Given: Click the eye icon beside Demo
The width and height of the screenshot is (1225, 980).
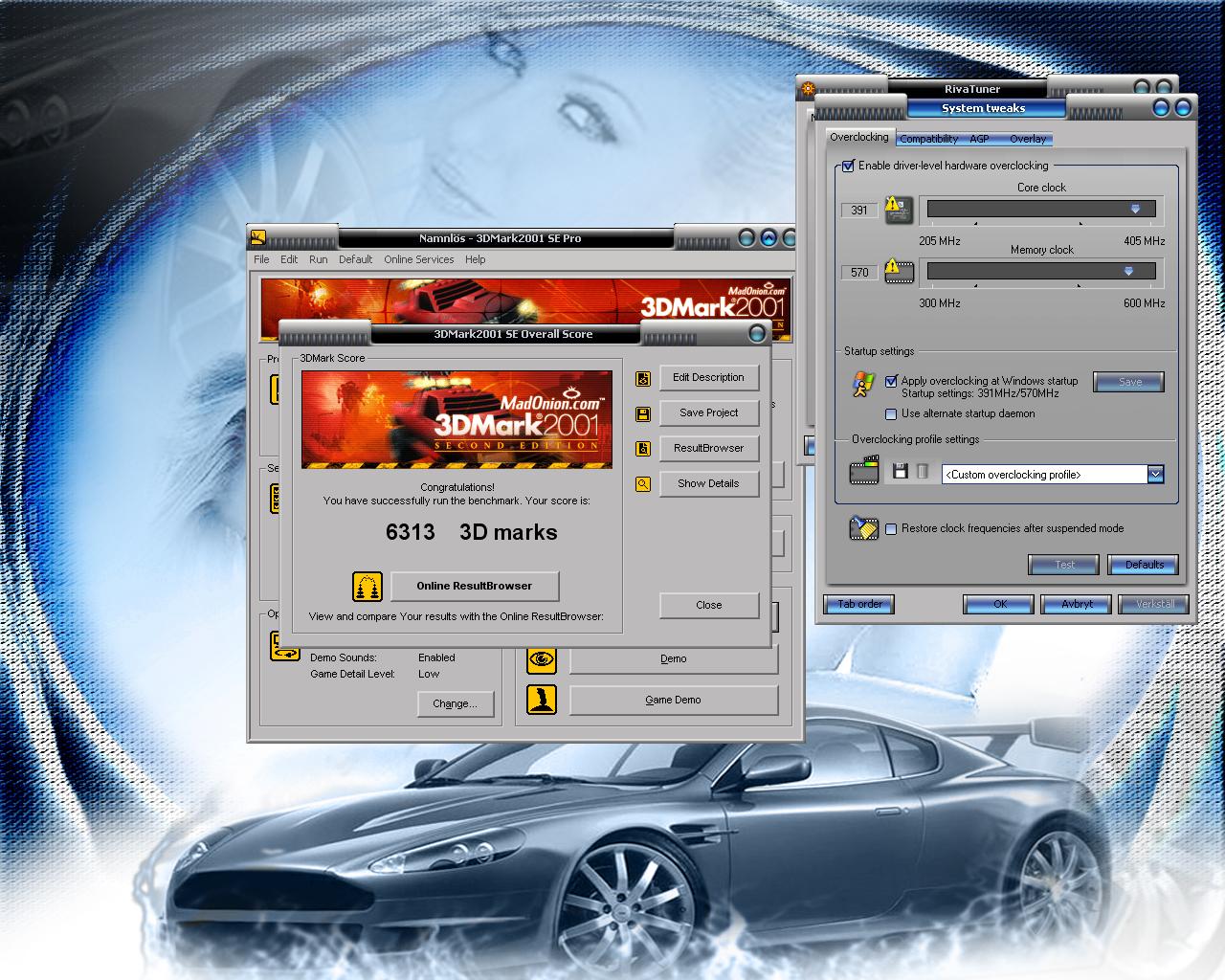Looking at the screenshot, I should click(x=542, y=658).
